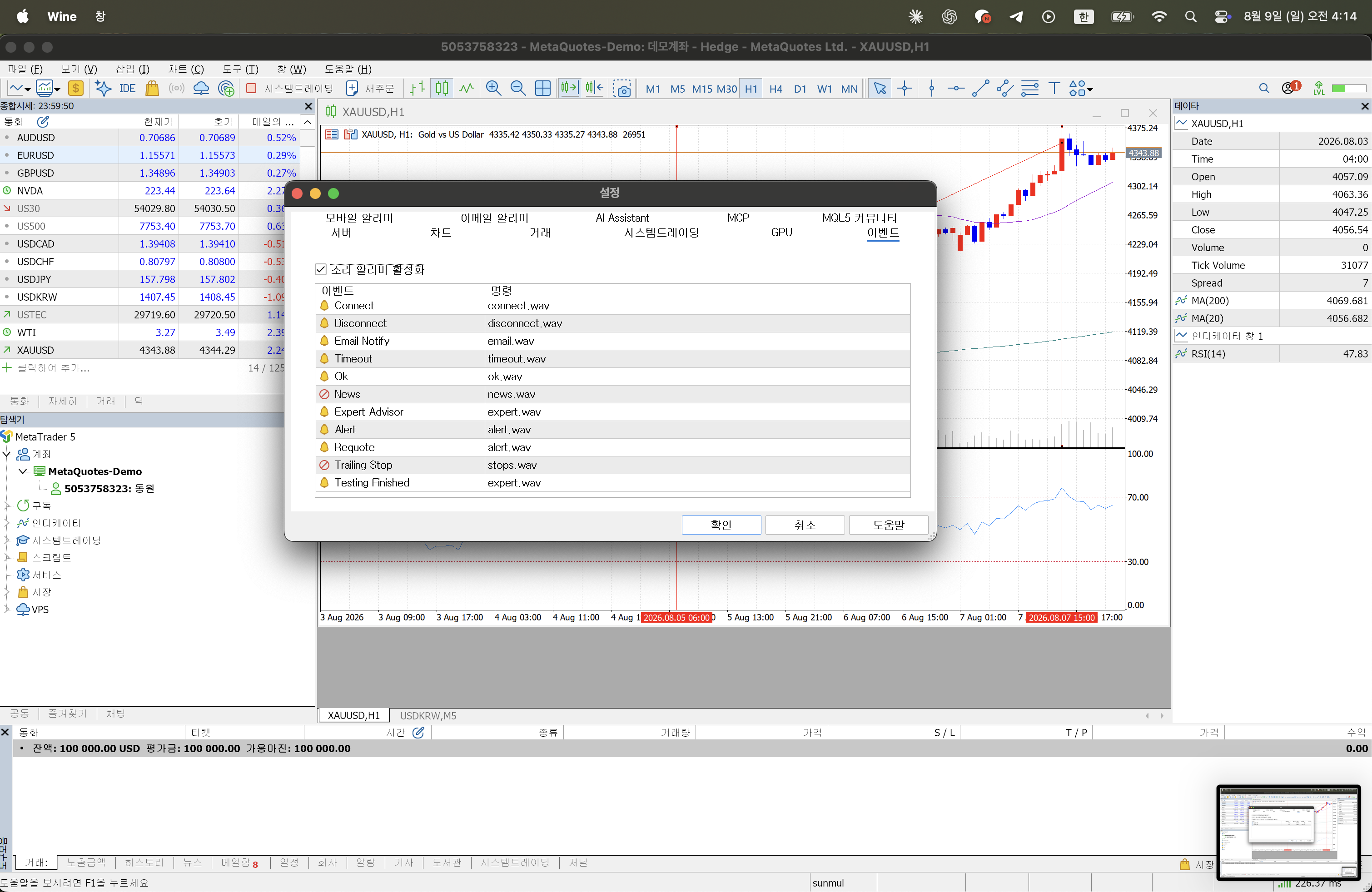Screen dimensions: 1372x892
Task: Select the horizontal line drawing tool
Action: 956,88
